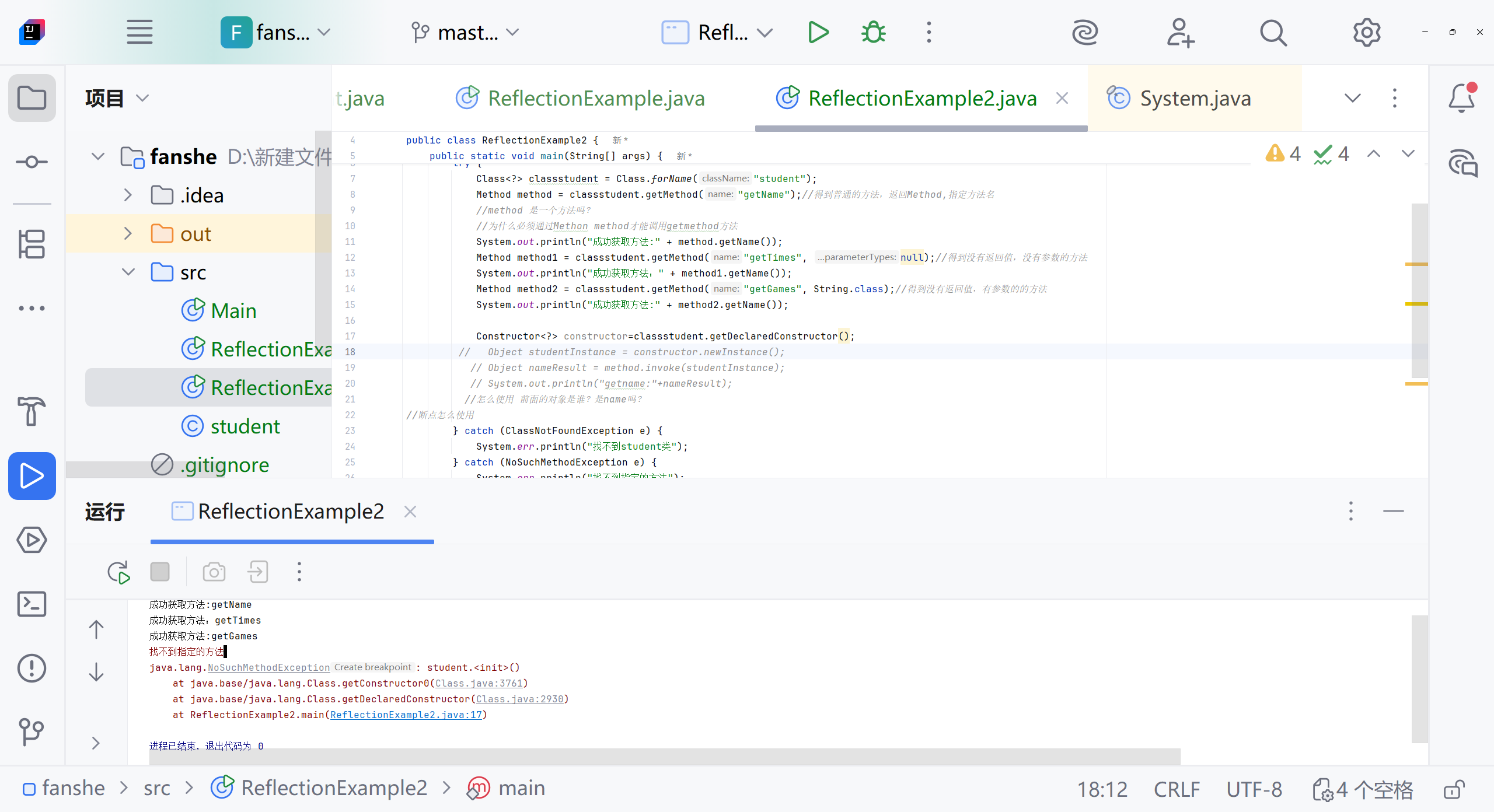The height and width of the screenshot is (812, 1494).
Task: Open the Problems tool window icon
Action: [32, 668]
